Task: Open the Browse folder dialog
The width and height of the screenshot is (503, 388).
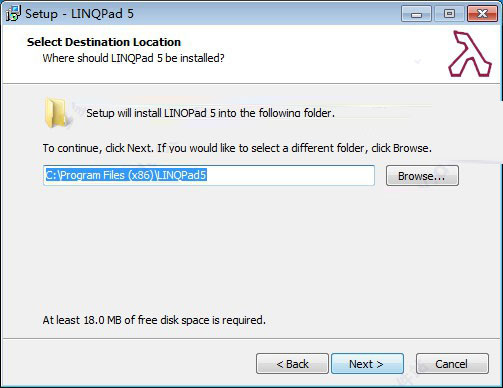Action: 422,176
